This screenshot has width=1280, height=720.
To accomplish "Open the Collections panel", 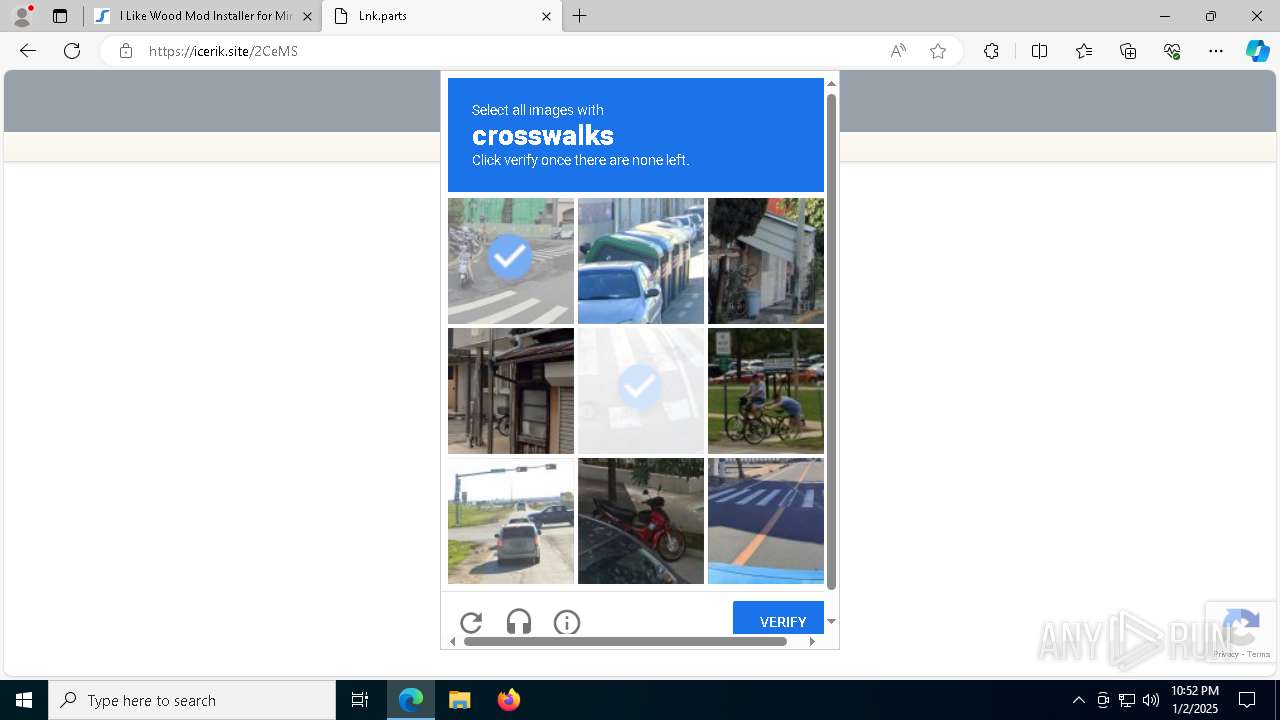I will [1128, 51].
